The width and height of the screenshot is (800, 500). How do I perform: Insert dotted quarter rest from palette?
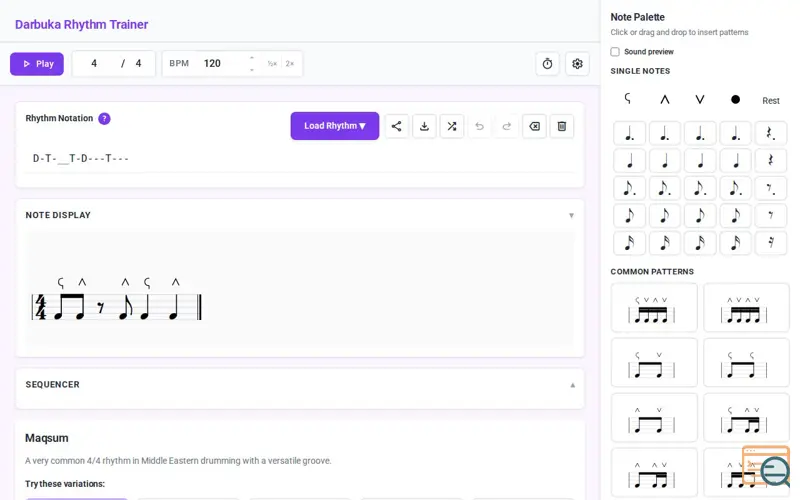[770, 134]
